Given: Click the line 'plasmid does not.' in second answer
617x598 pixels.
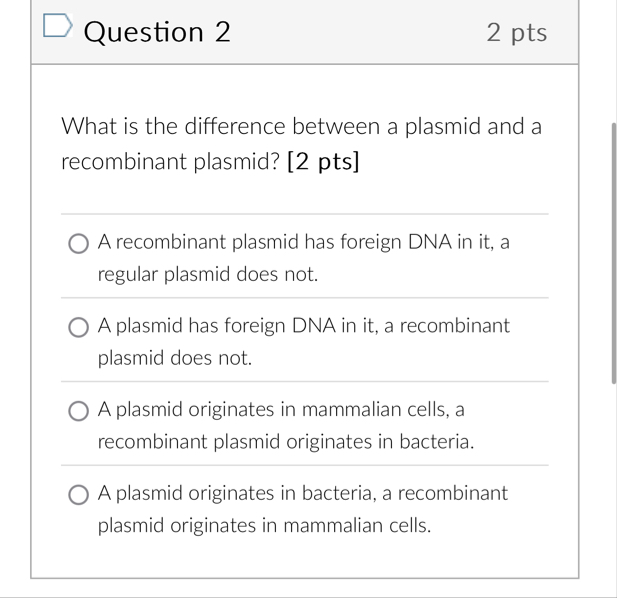Looking at the screenshot, I should (x=175, y=358).
